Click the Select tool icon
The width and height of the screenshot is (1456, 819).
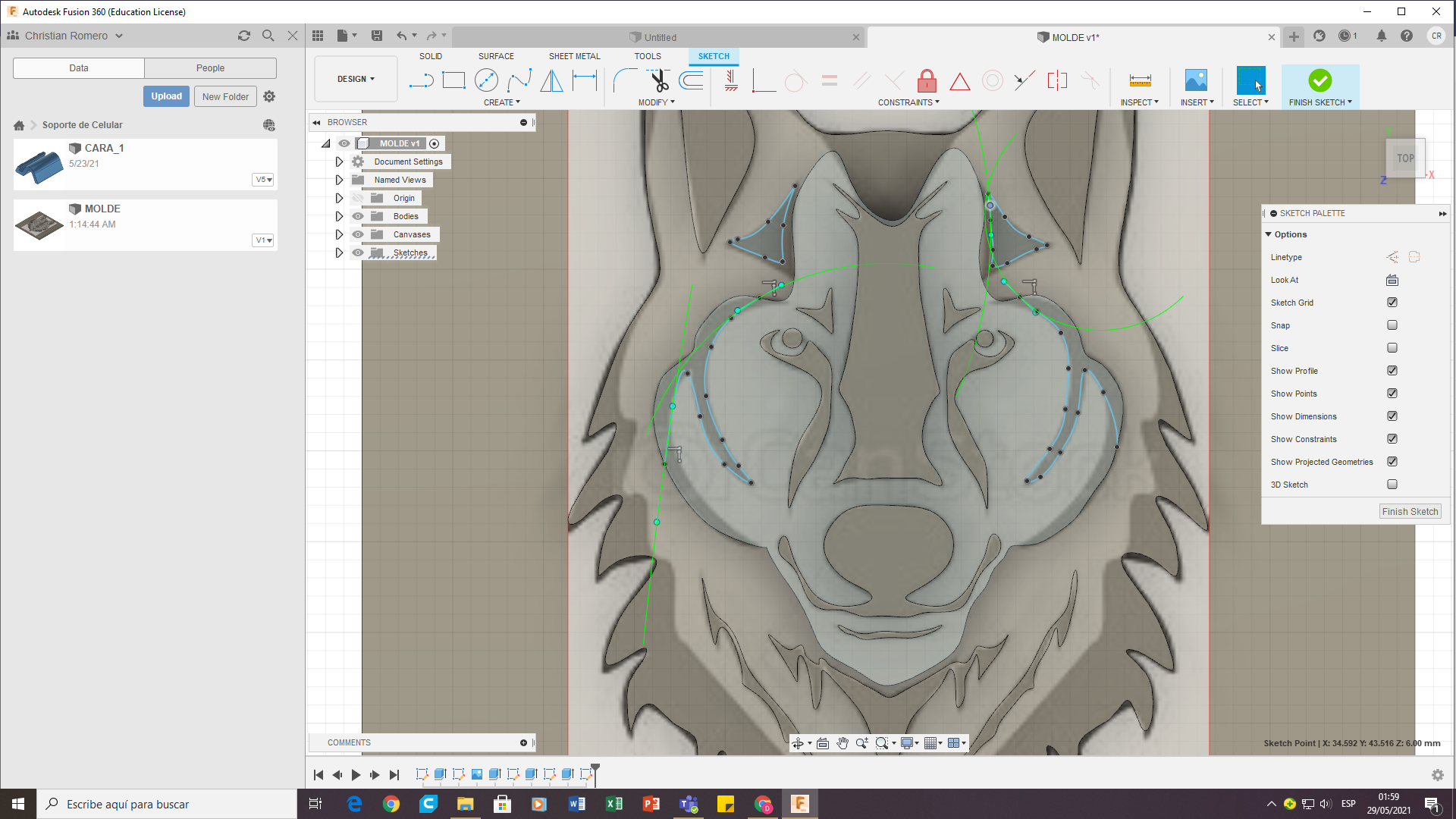(1250, 80)
